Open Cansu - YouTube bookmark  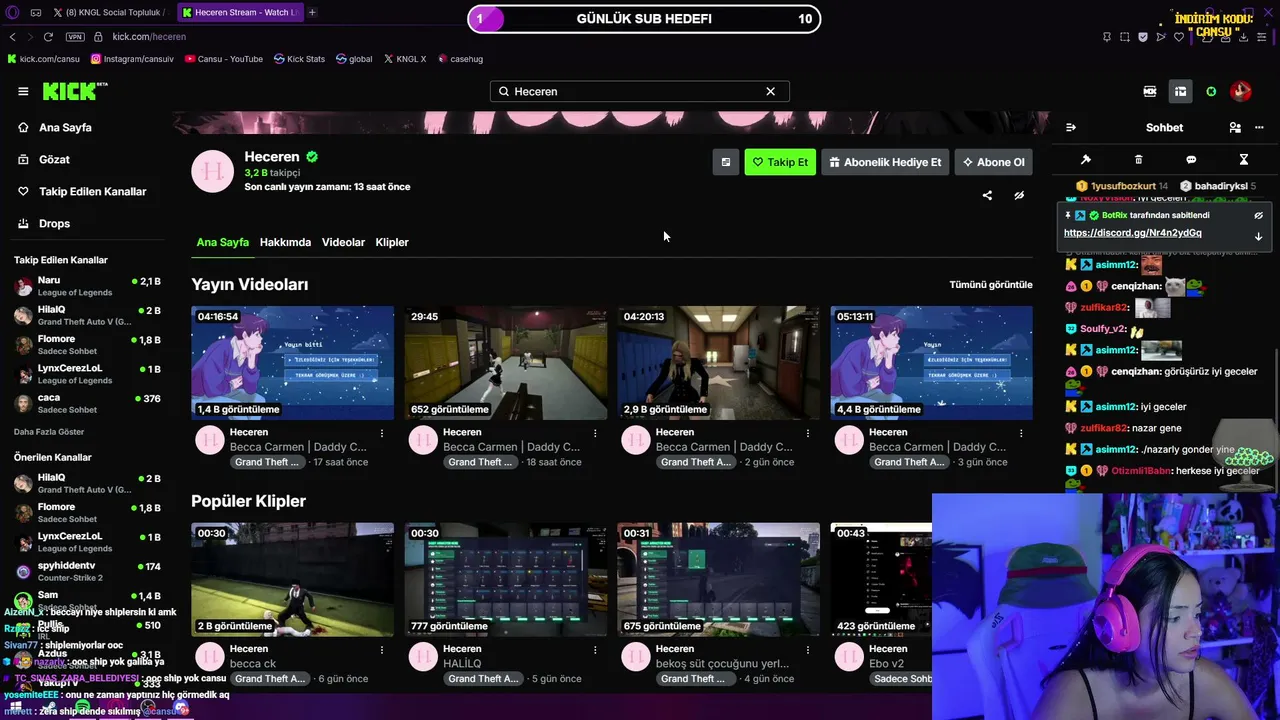pyautogui.click(x=223, y=59)
